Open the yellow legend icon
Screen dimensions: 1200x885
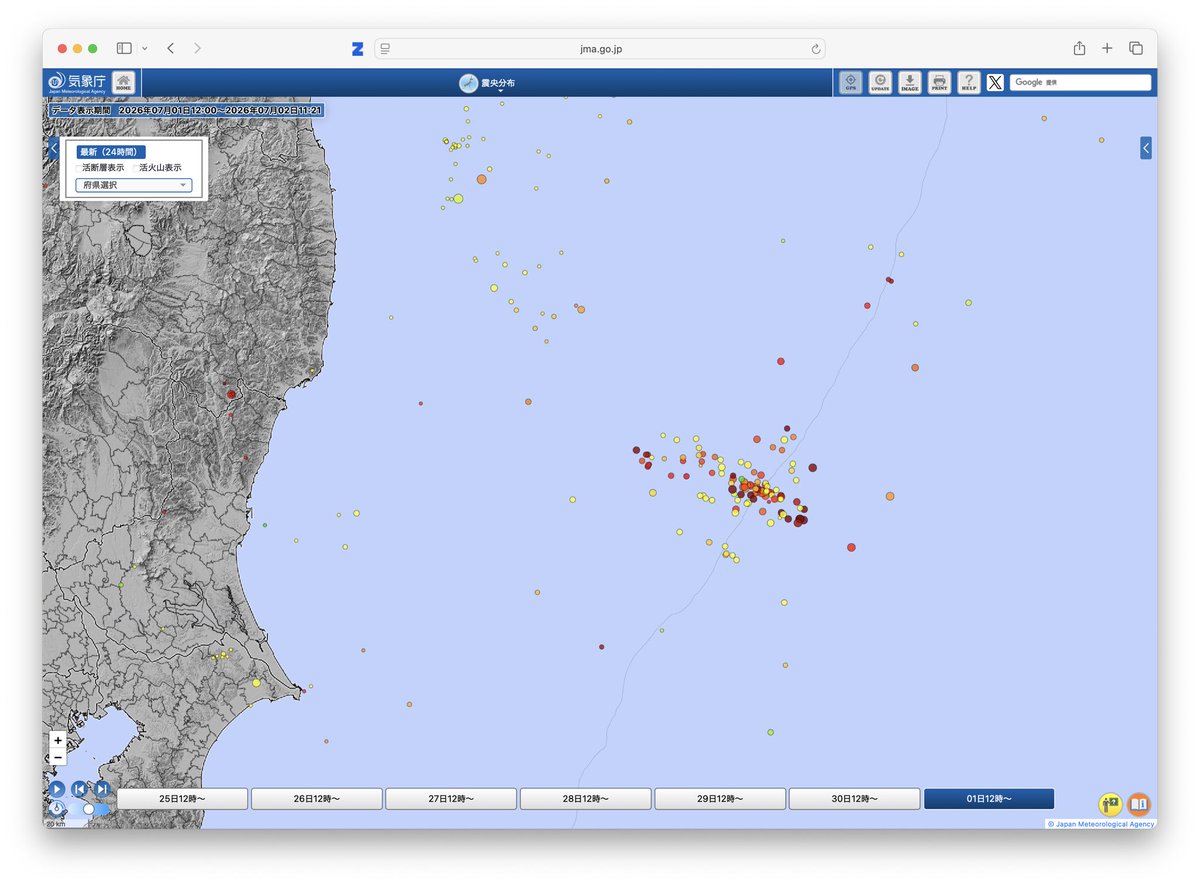pyautogui.click(x=1110, y=804)
